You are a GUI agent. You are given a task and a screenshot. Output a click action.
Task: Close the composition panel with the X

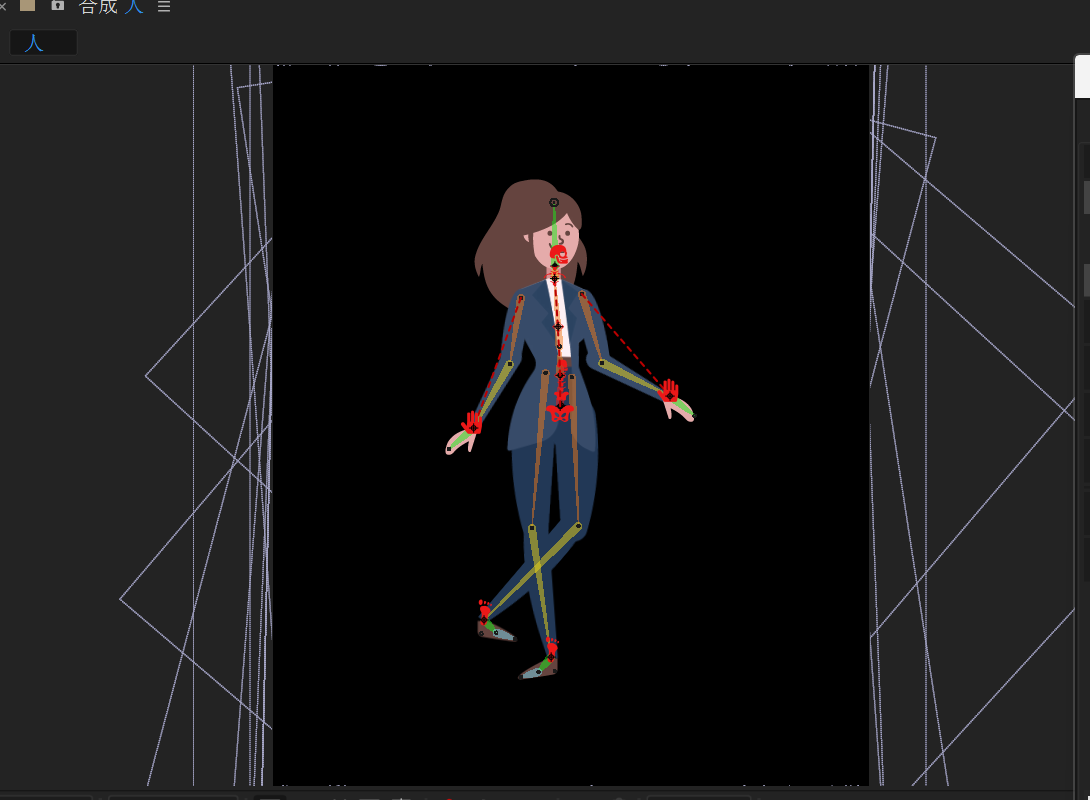coord(3,7)
